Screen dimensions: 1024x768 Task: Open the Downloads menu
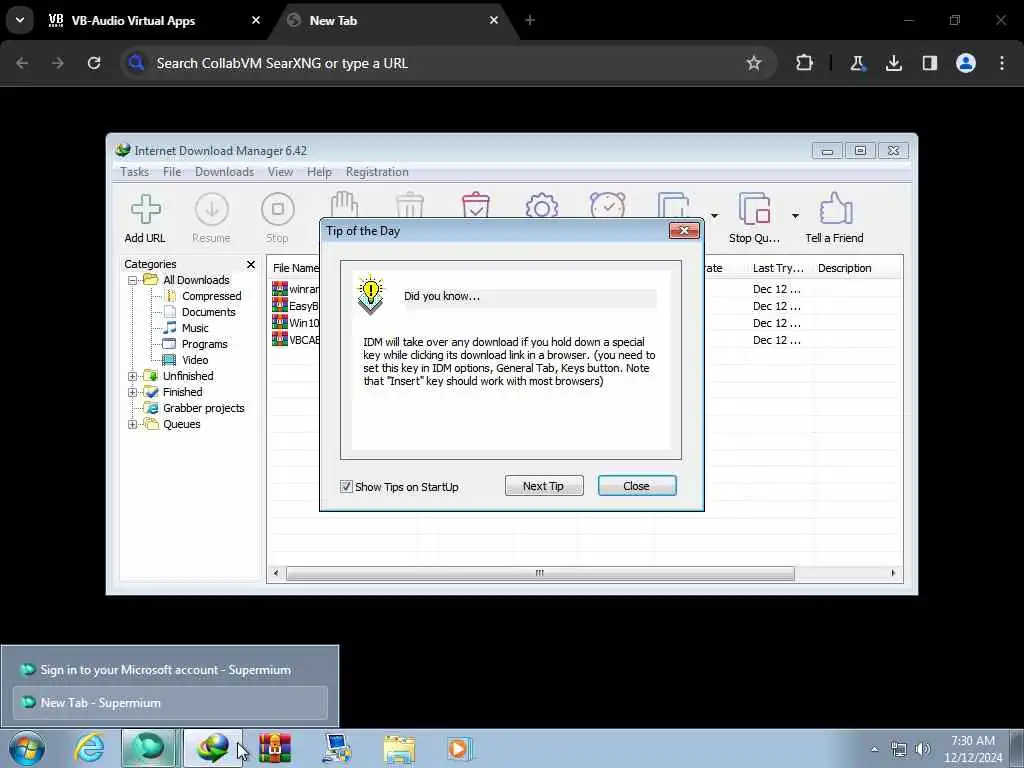tap(224, 172)
